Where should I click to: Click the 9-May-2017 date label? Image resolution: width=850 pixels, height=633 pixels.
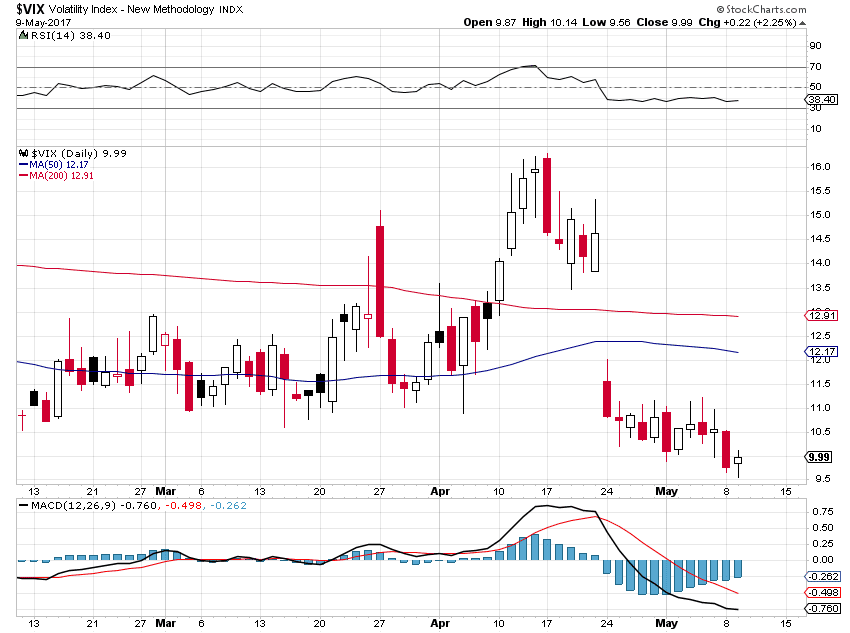tap(43, 23)
